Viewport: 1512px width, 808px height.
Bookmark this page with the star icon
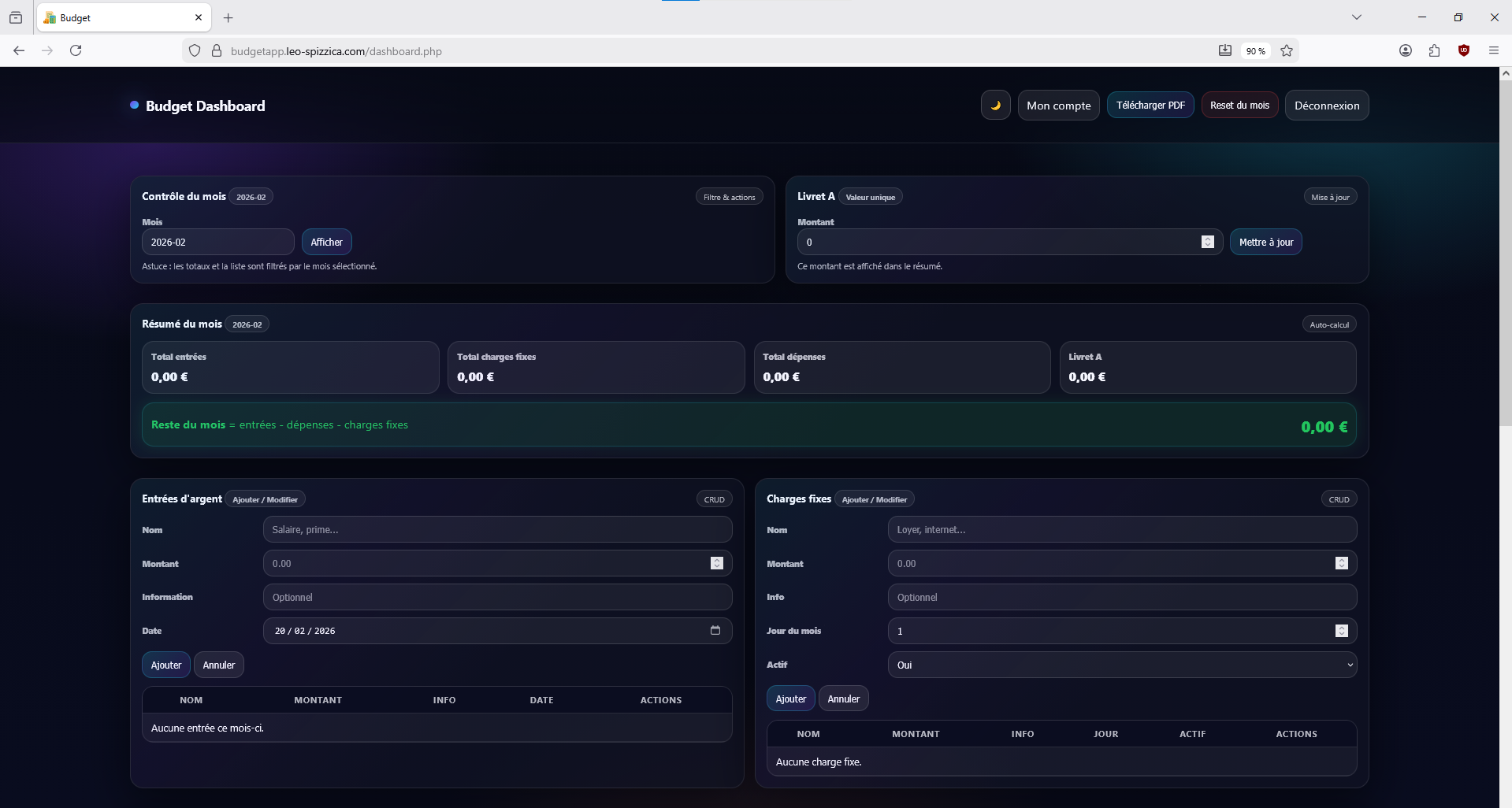(1287, 50)
